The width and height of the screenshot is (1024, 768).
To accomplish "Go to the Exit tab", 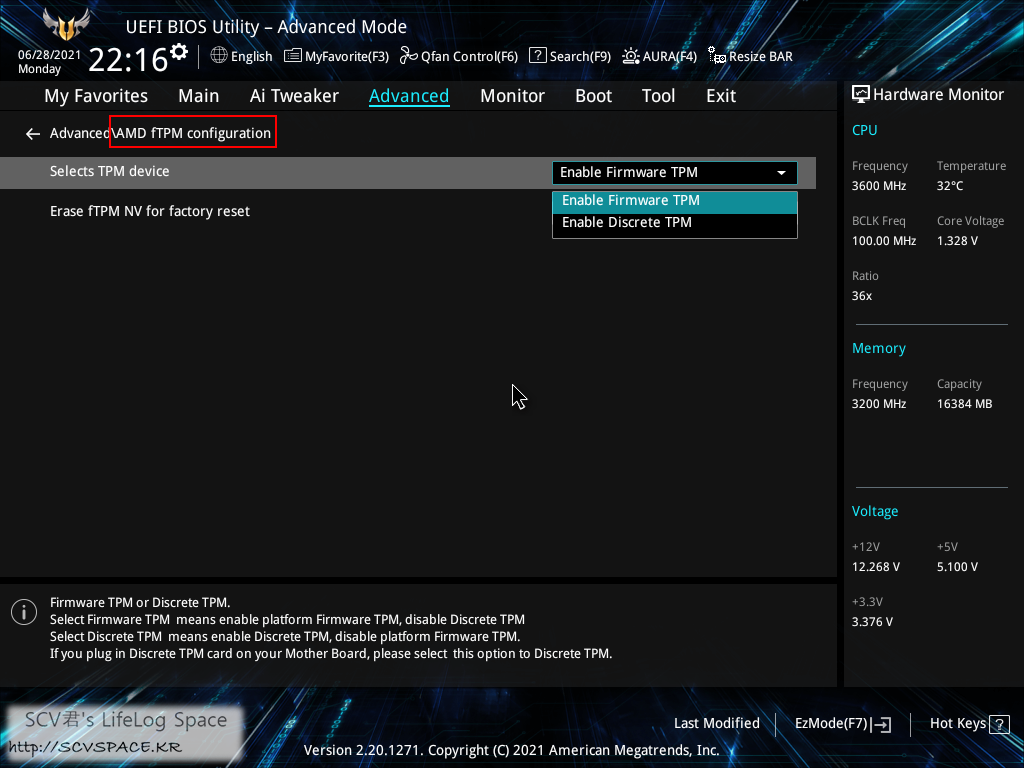I will point(721,96).
